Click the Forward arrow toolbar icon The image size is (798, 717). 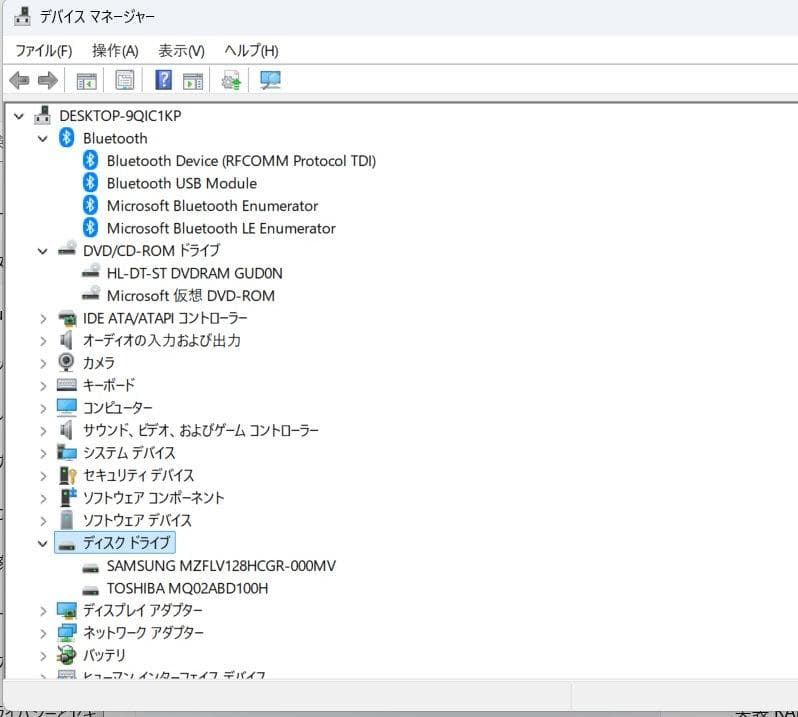pos(48,80)
